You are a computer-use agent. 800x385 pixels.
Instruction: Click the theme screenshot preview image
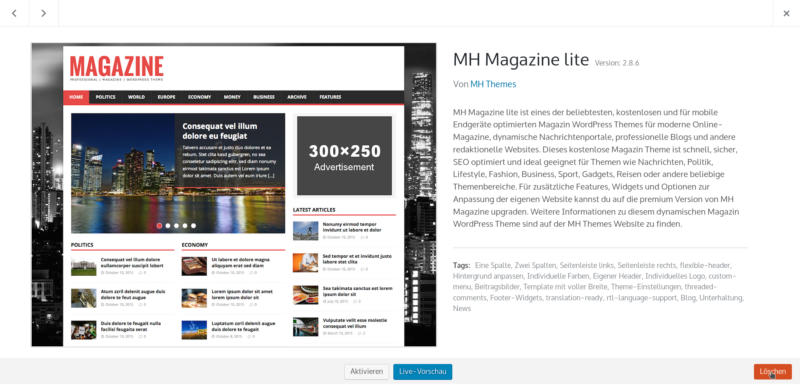[x=234, y=195]
